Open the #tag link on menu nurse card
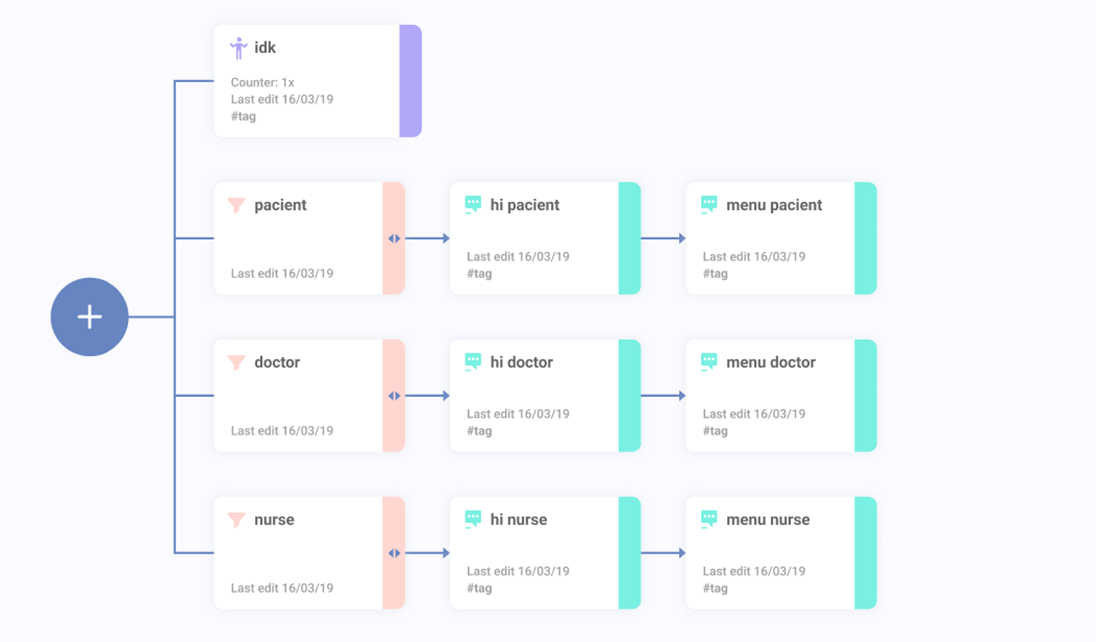 click(x=715, y=588)
